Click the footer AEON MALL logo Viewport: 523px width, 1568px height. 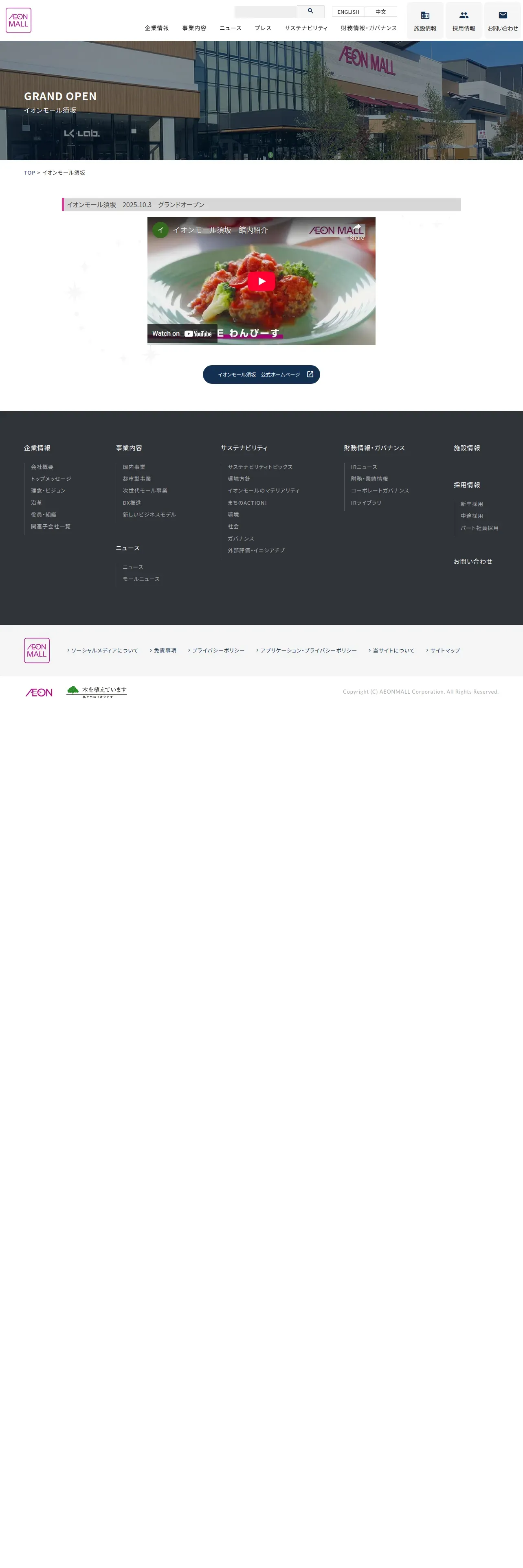37,650
